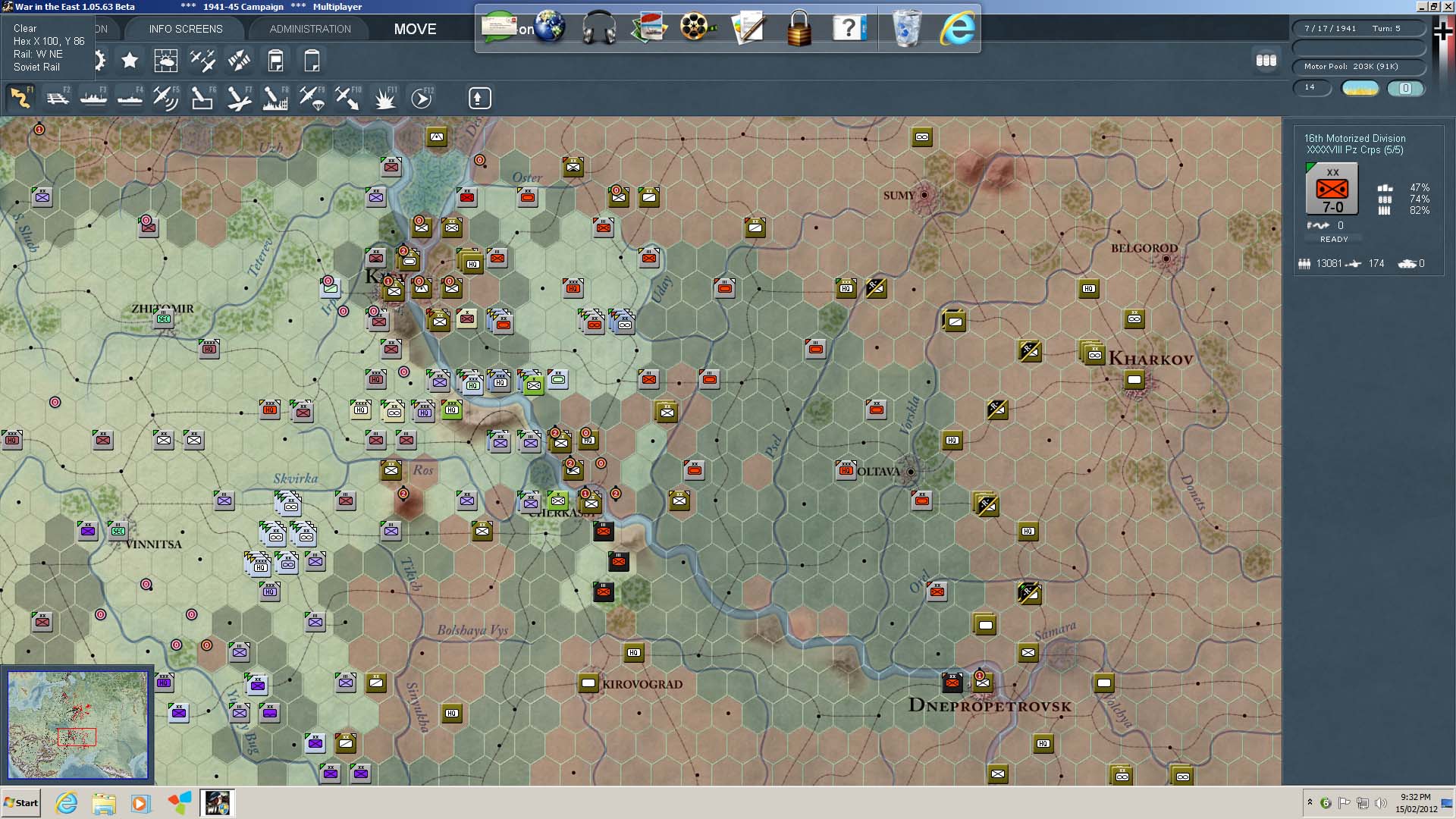
Task: Click the KHARKOV city label on map
Action: point(1151,359)
